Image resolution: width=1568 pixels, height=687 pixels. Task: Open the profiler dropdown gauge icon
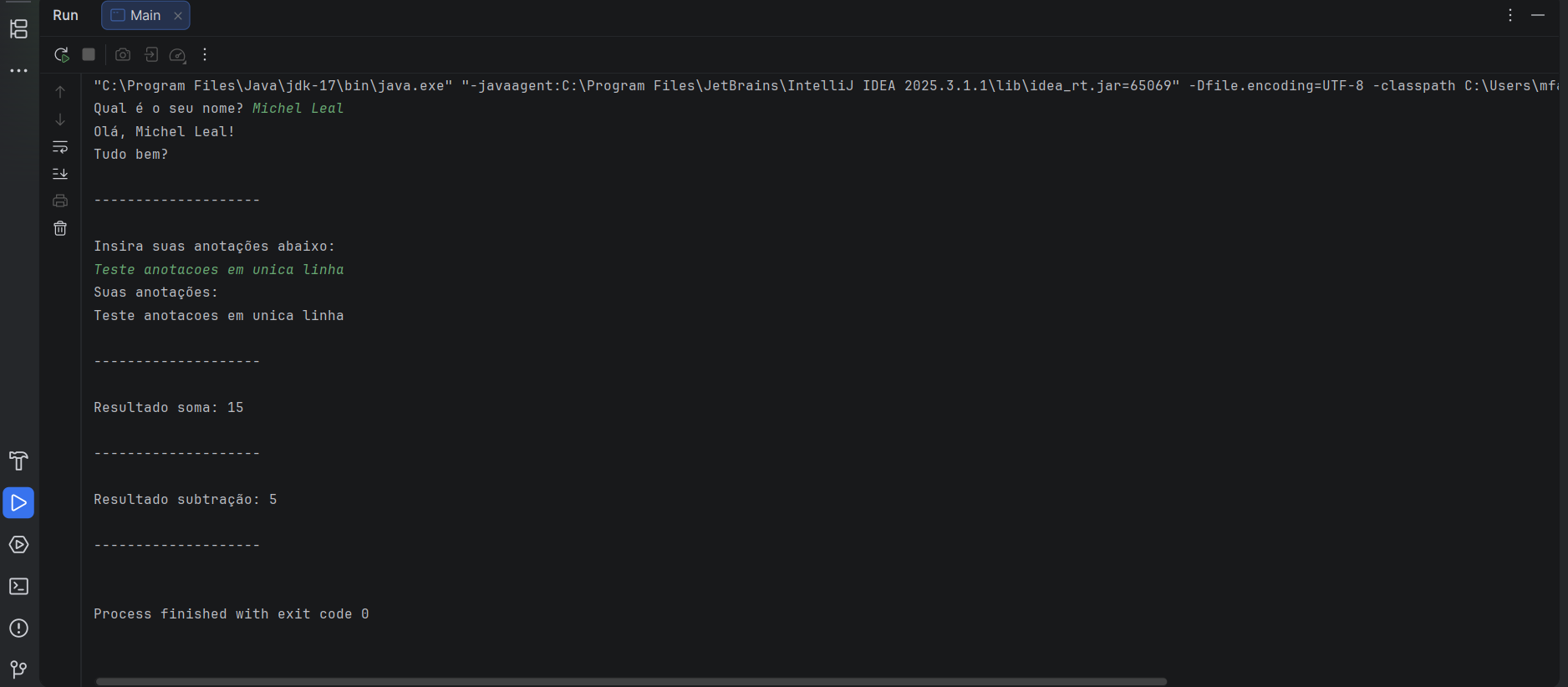pyautogui.click(x=177, y=55)
